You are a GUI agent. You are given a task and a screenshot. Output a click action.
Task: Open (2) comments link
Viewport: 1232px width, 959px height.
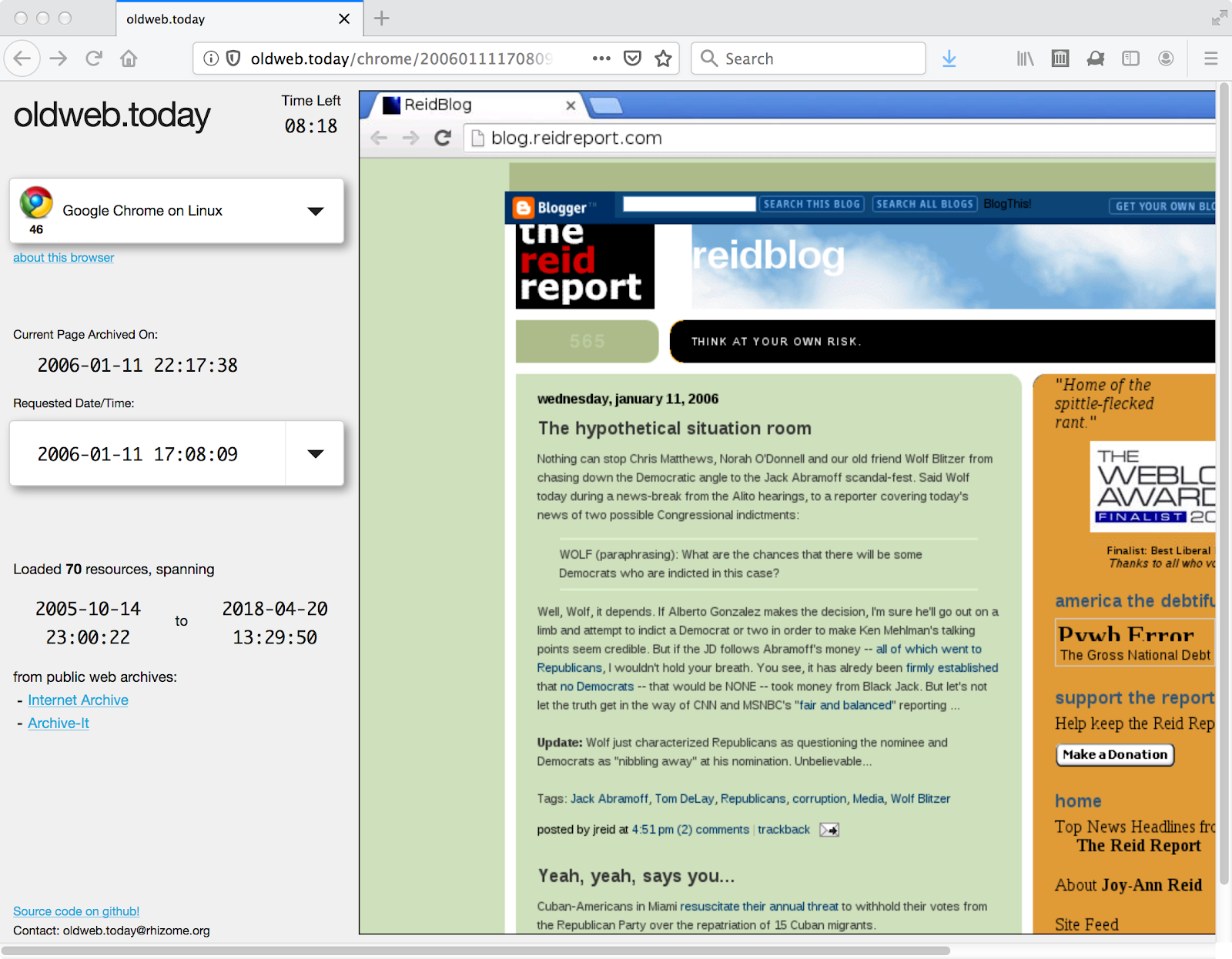[x=713, y=830]
